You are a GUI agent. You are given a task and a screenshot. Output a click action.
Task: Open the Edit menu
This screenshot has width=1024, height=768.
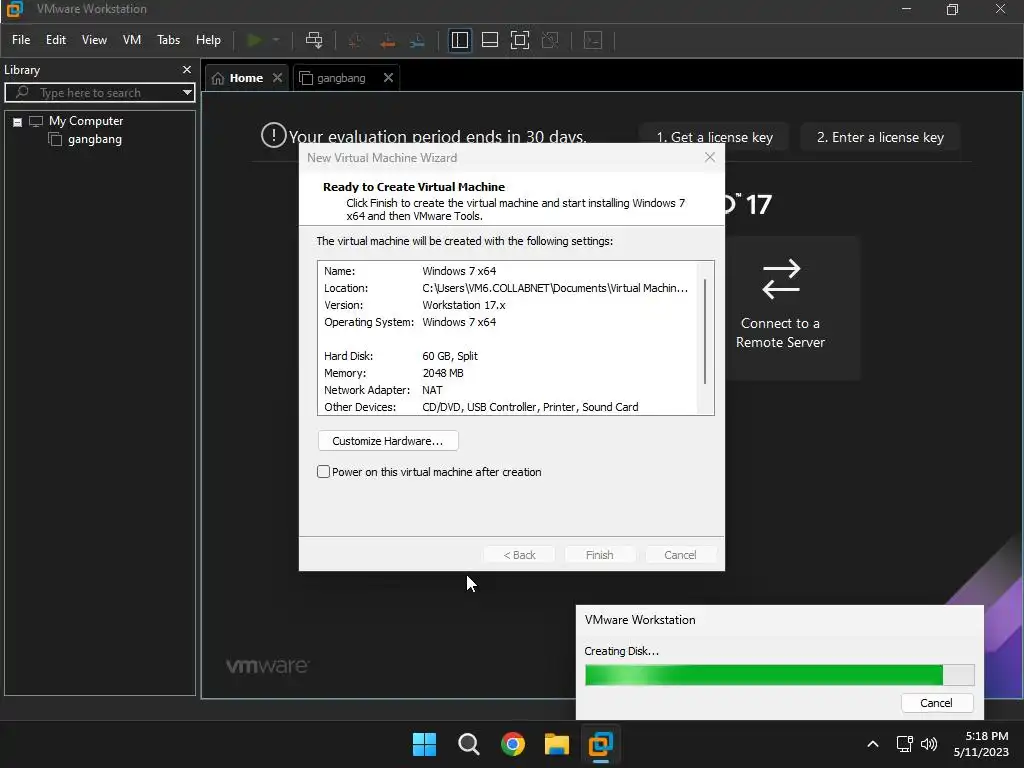pos(56,40)
